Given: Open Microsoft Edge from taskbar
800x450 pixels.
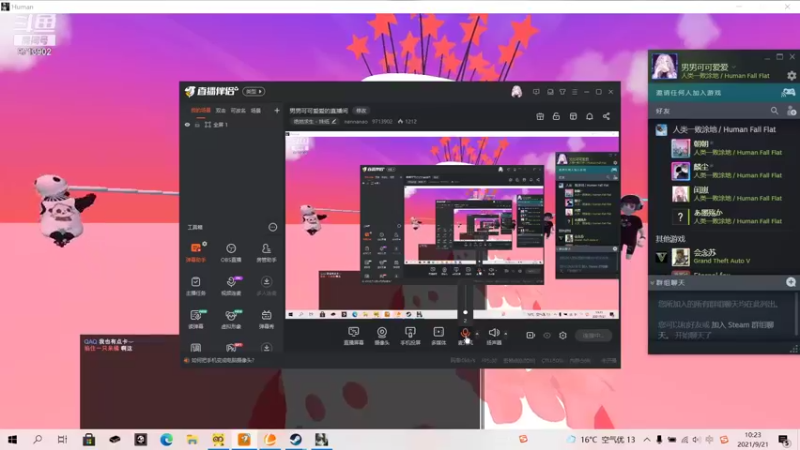Looking at the screenshot, I should tap(166, 439).
